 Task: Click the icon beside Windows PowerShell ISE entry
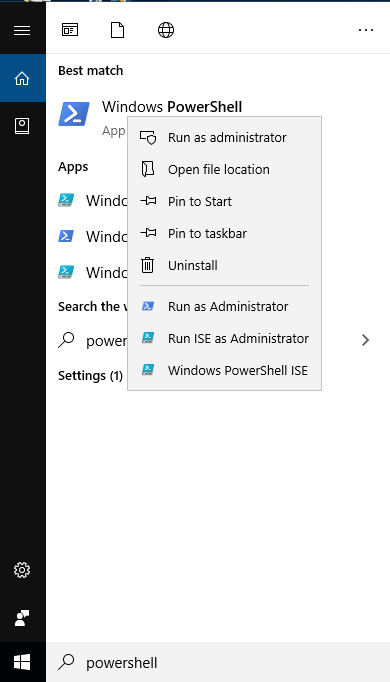148,370
